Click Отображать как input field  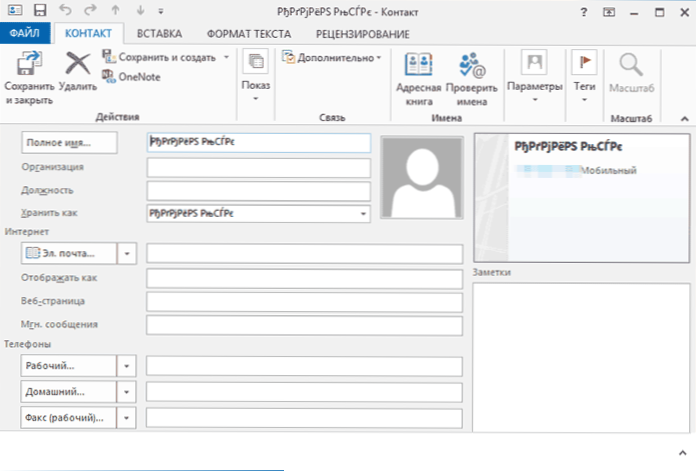click(x=304, y=279)
